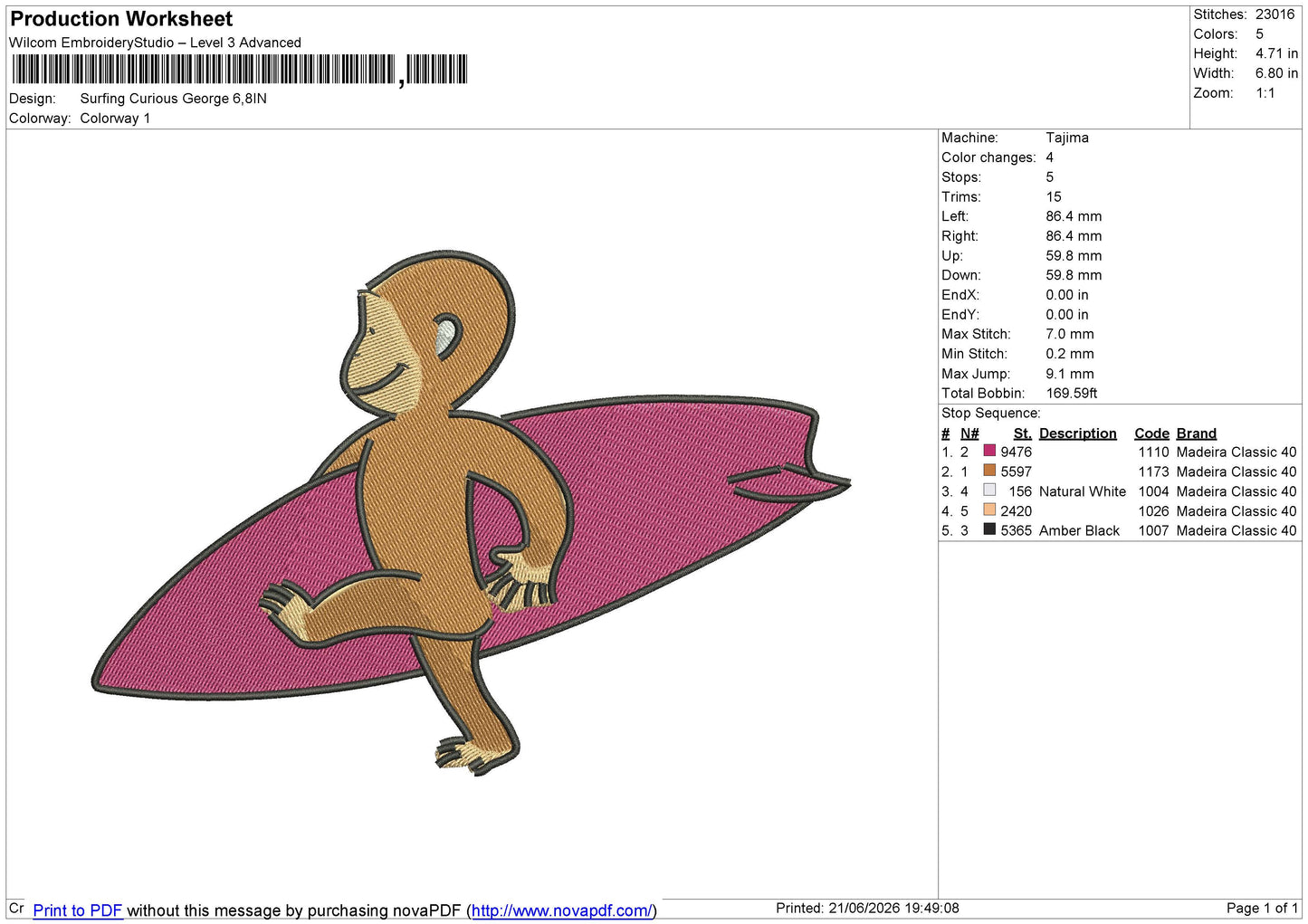Viewport: 1308px width, 924px height.
Task: Click the Natural White description text
Action: point(1083,491)
